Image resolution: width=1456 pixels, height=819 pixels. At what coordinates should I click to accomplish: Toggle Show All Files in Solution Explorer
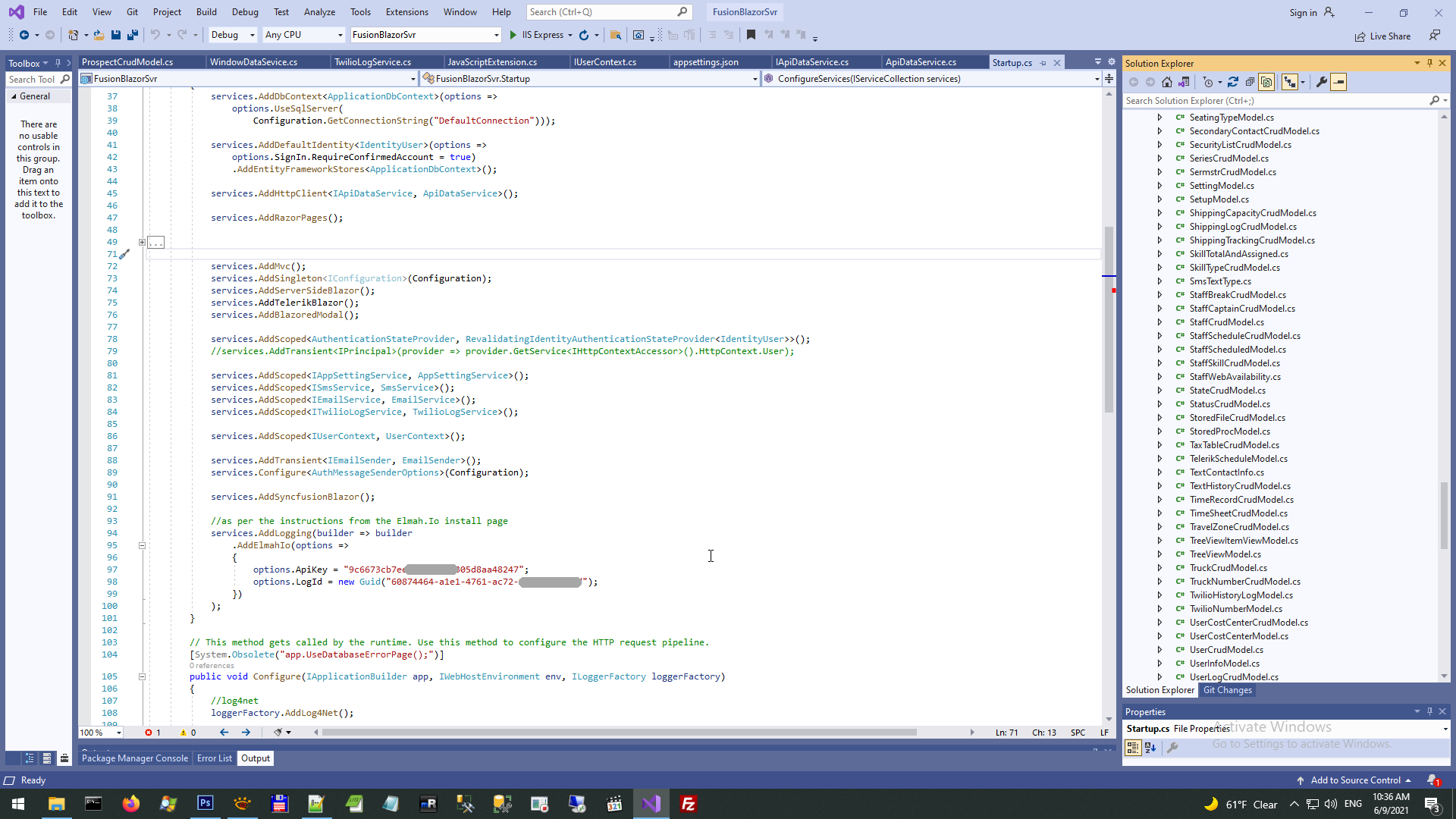click(1266, 82)
